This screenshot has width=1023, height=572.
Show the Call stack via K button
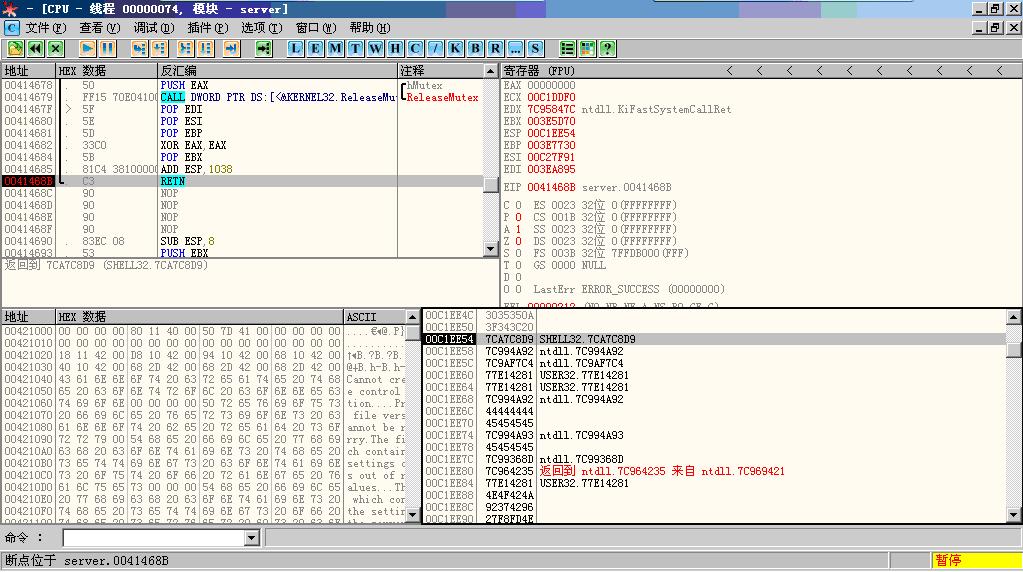point(455,48)
